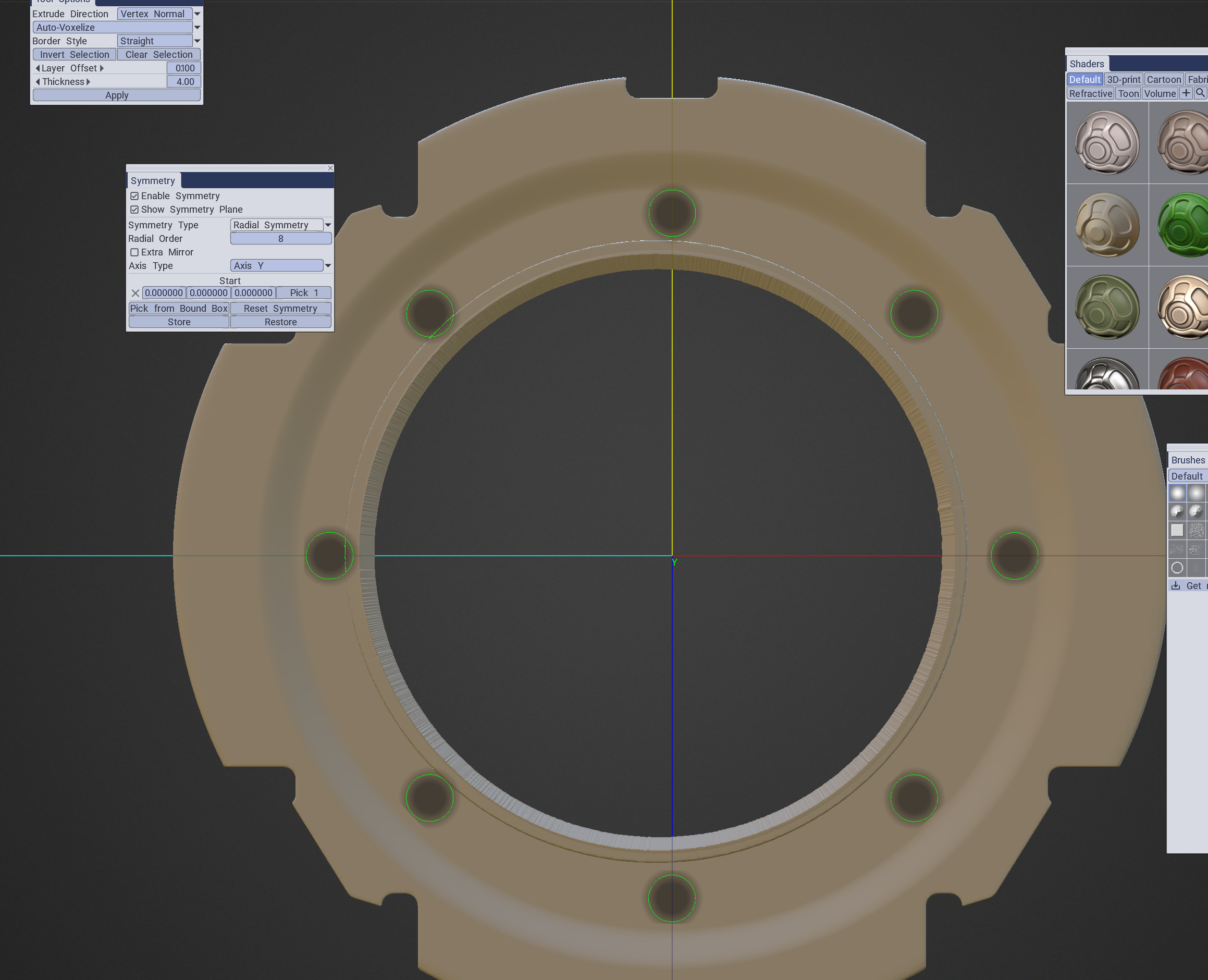Image resolution: width=1208 pixels, height=980 pixels.
Task: Select the green shader sphere
Action: tap(1182, 225)
